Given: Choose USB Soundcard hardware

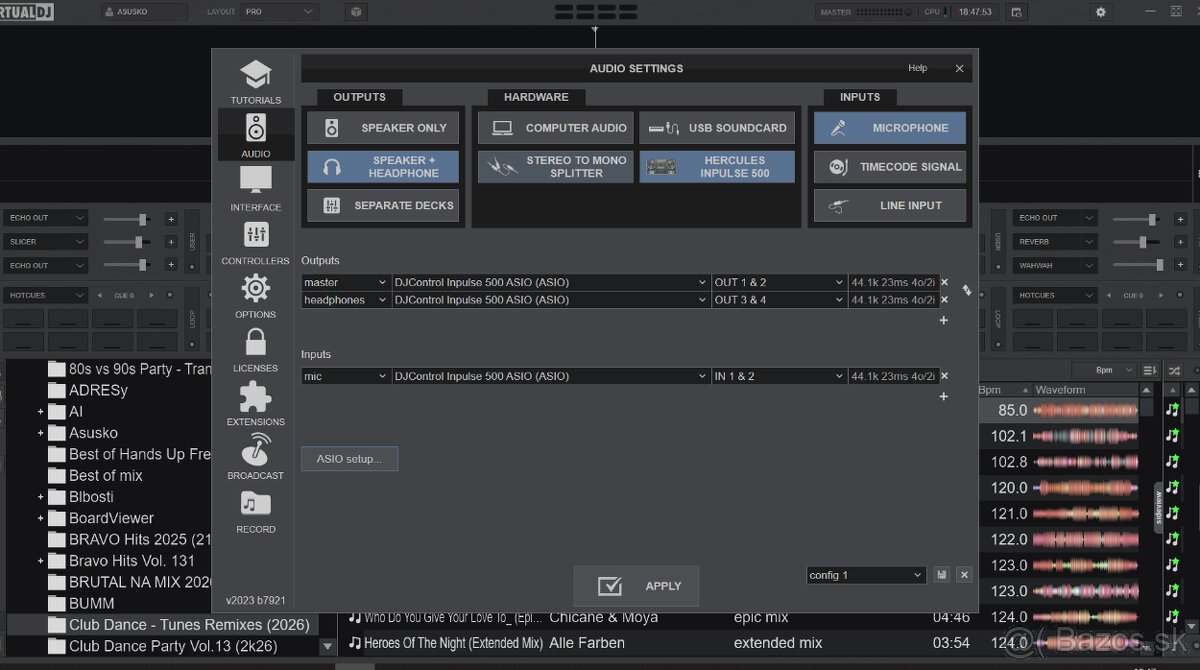Looking at the screenshot, I should 717,128.
